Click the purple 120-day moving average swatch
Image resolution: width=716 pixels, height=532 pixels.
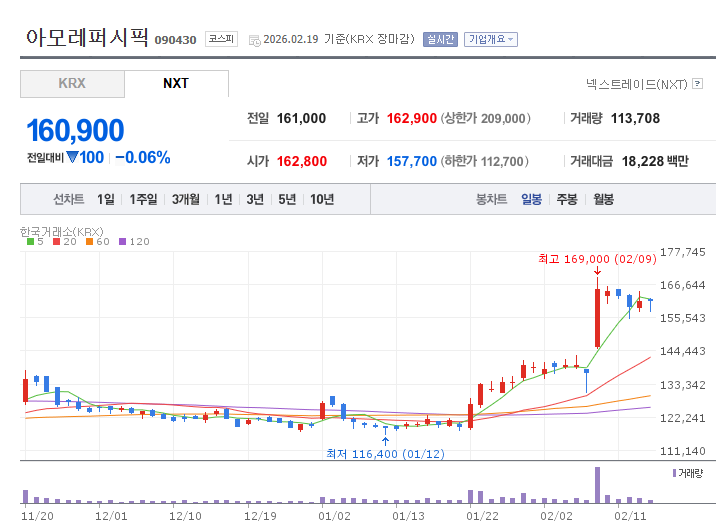pyautogui.click(x=122, y=242)
